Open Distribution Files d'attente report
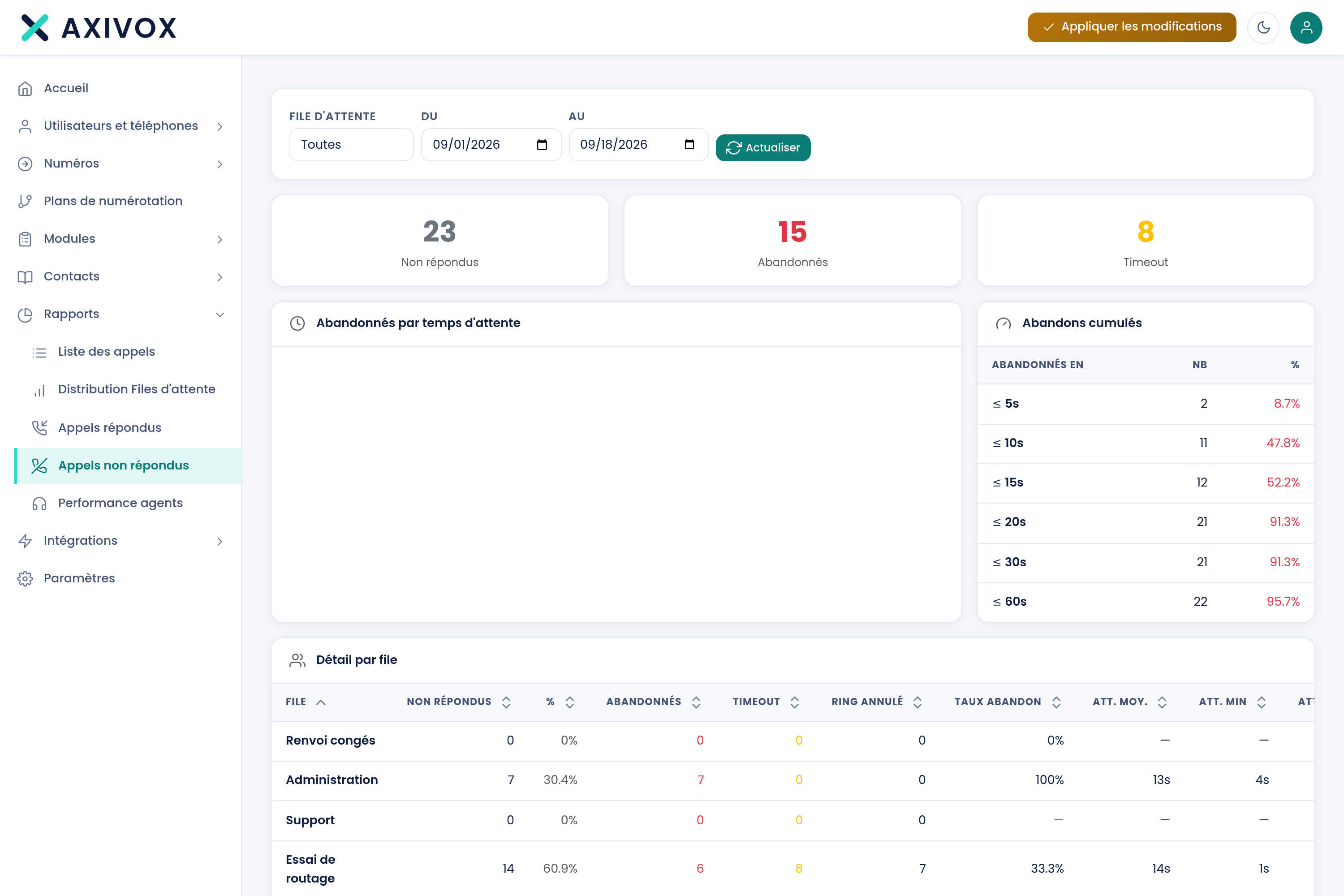 (137, 389)
